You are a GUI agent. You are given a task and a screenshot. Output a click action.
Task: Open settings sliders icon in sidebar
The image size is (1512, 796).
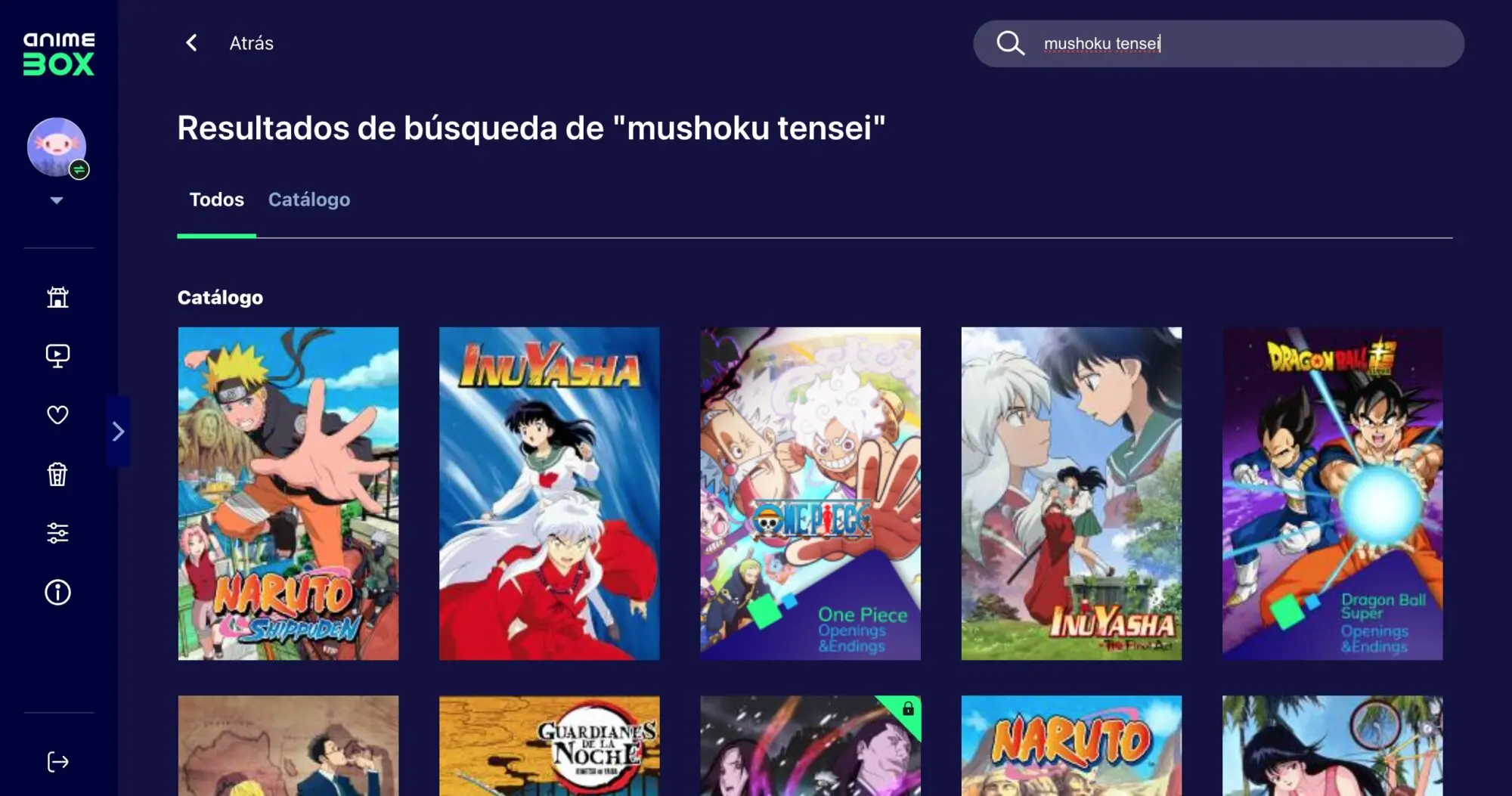(57, 533)
